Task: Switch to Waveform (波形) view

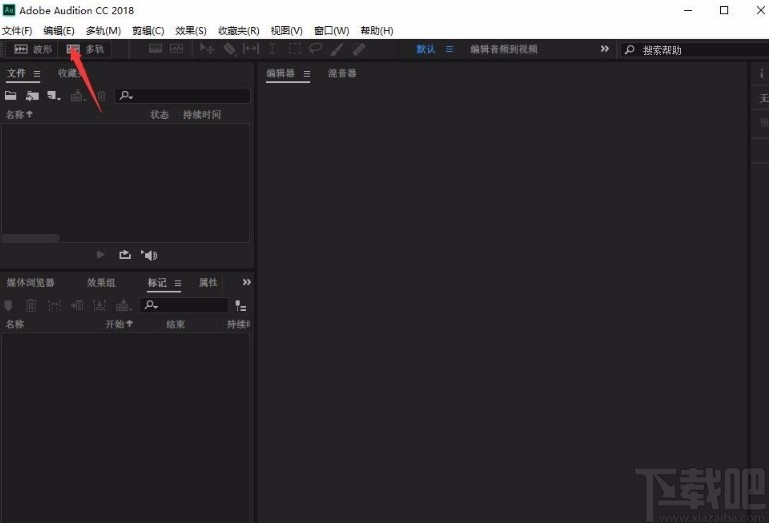Action: 32,49
